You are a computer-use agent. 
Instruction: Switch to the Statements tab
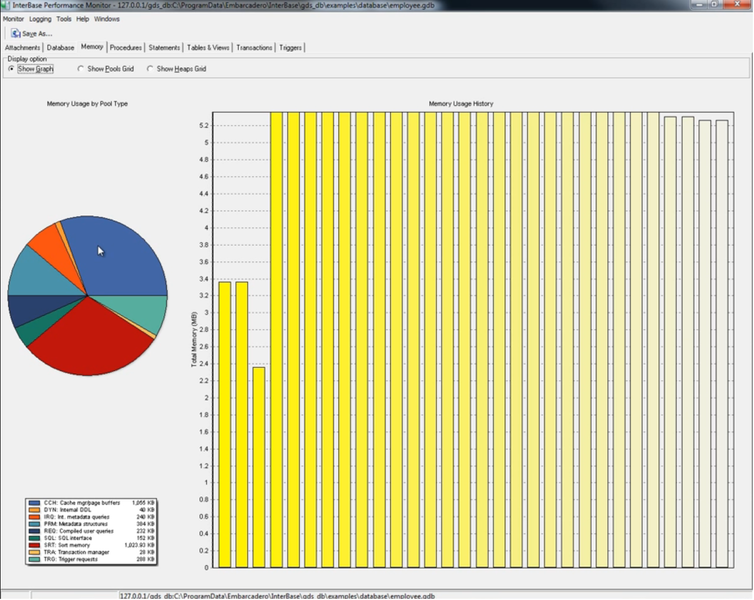coord(164,48)
